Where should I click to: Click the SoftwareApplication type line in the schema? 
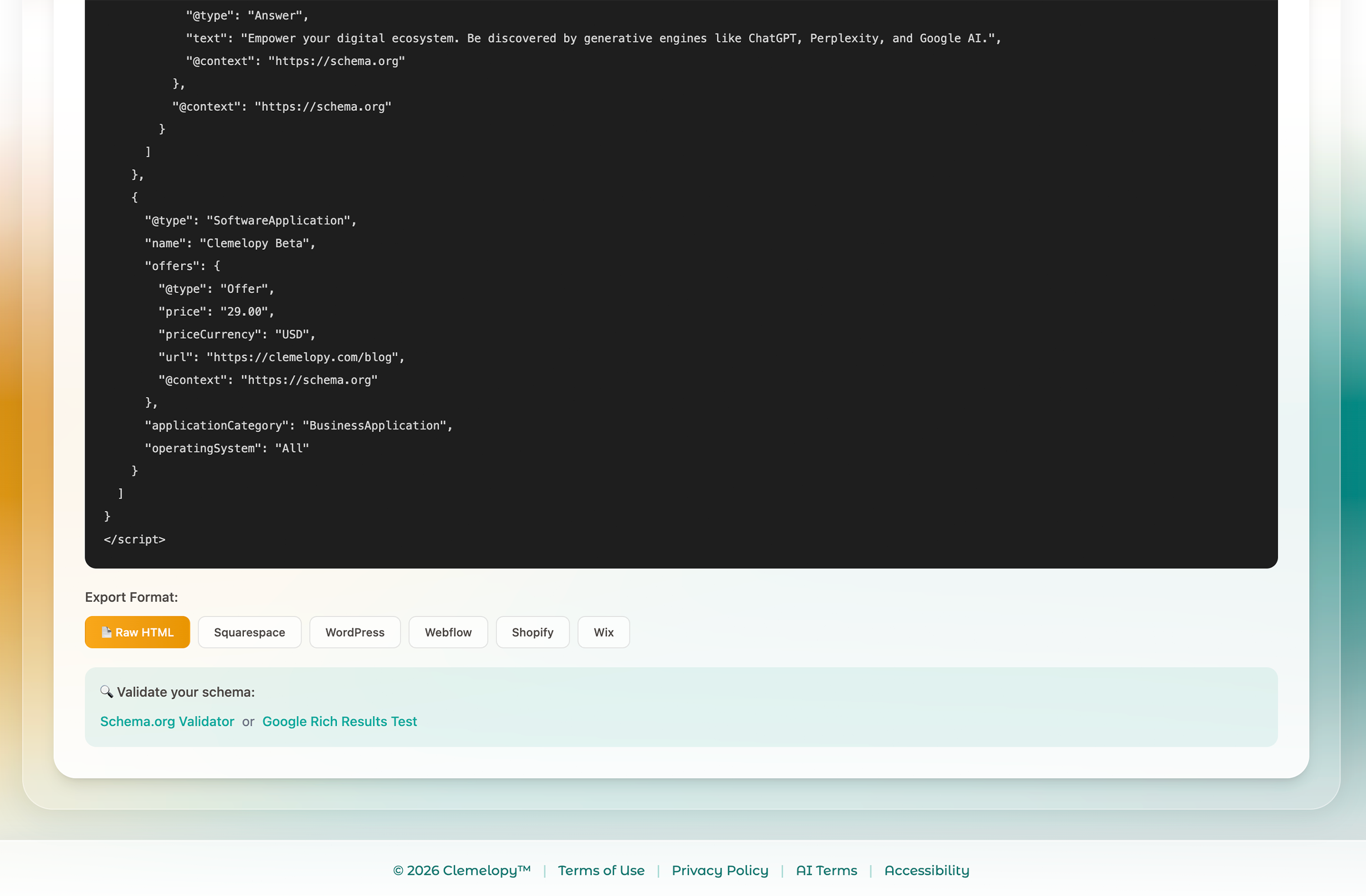pyautogui.click(x=251, y=221)
